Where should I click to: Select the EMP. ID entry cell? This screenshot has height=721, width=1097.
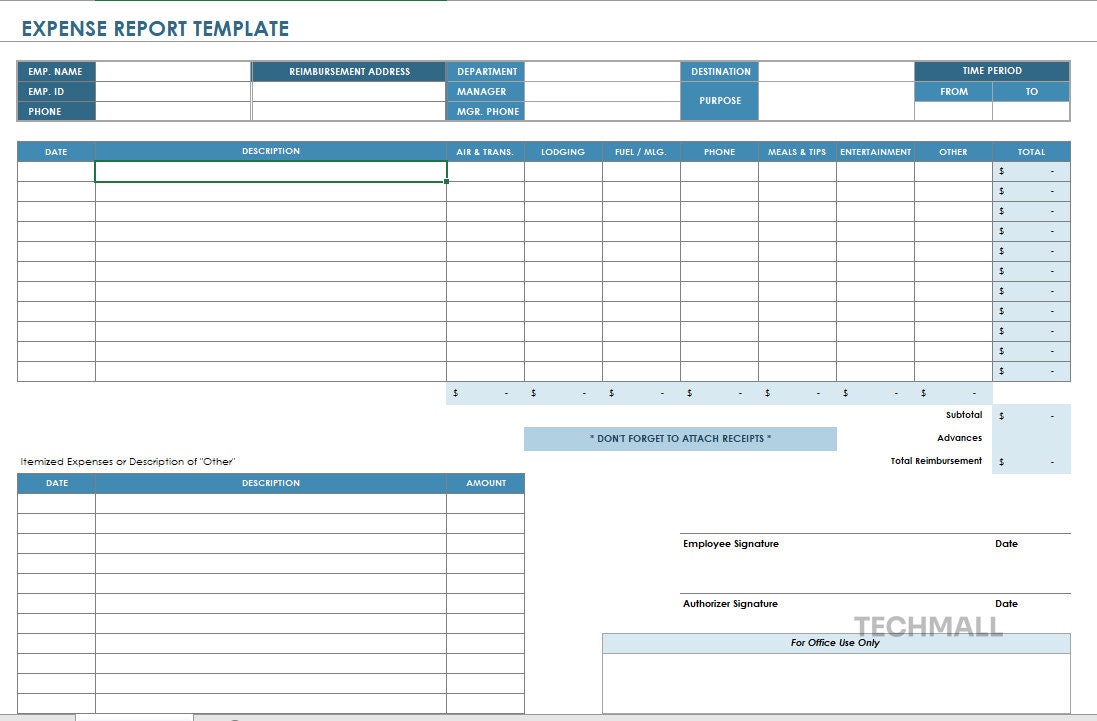pyautogui.click(x=170, y=91)
